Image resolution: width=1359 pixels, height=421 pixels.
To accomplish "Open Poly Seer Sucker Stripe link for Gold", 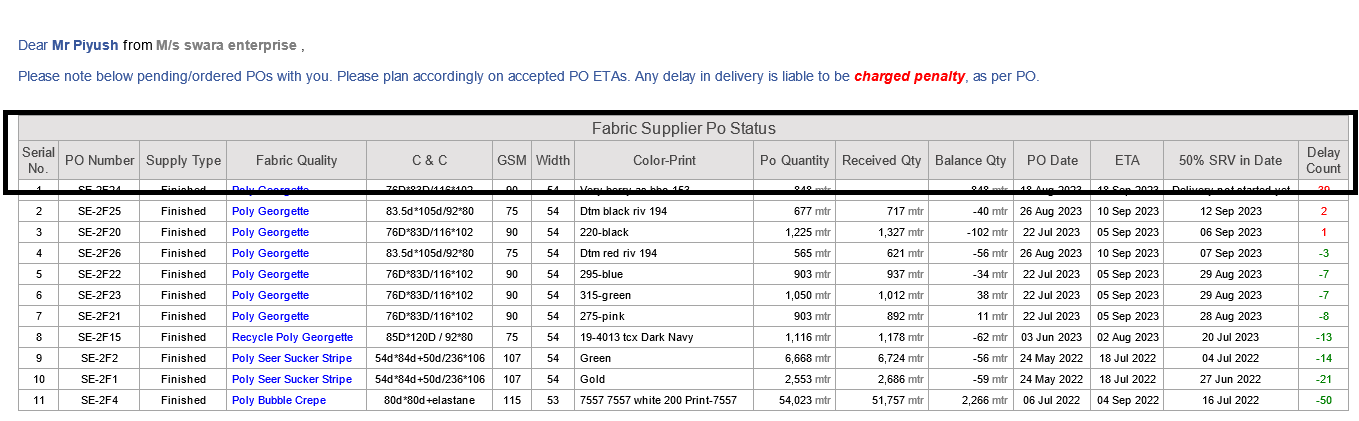I will coord(292,379).
